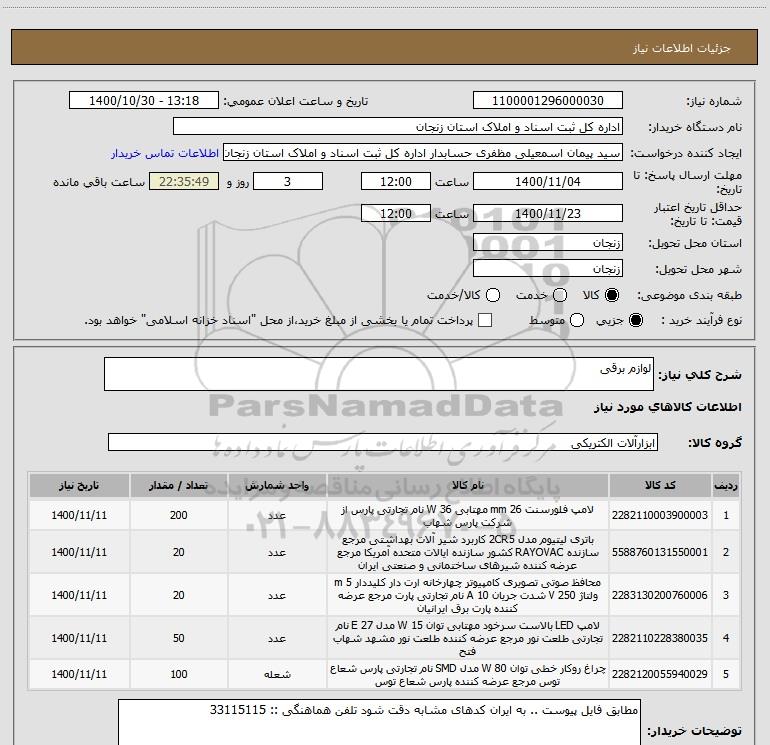Click product code 2282120055940029
Image resolution: width=770 pixels, height=745 pixels.
660,674
